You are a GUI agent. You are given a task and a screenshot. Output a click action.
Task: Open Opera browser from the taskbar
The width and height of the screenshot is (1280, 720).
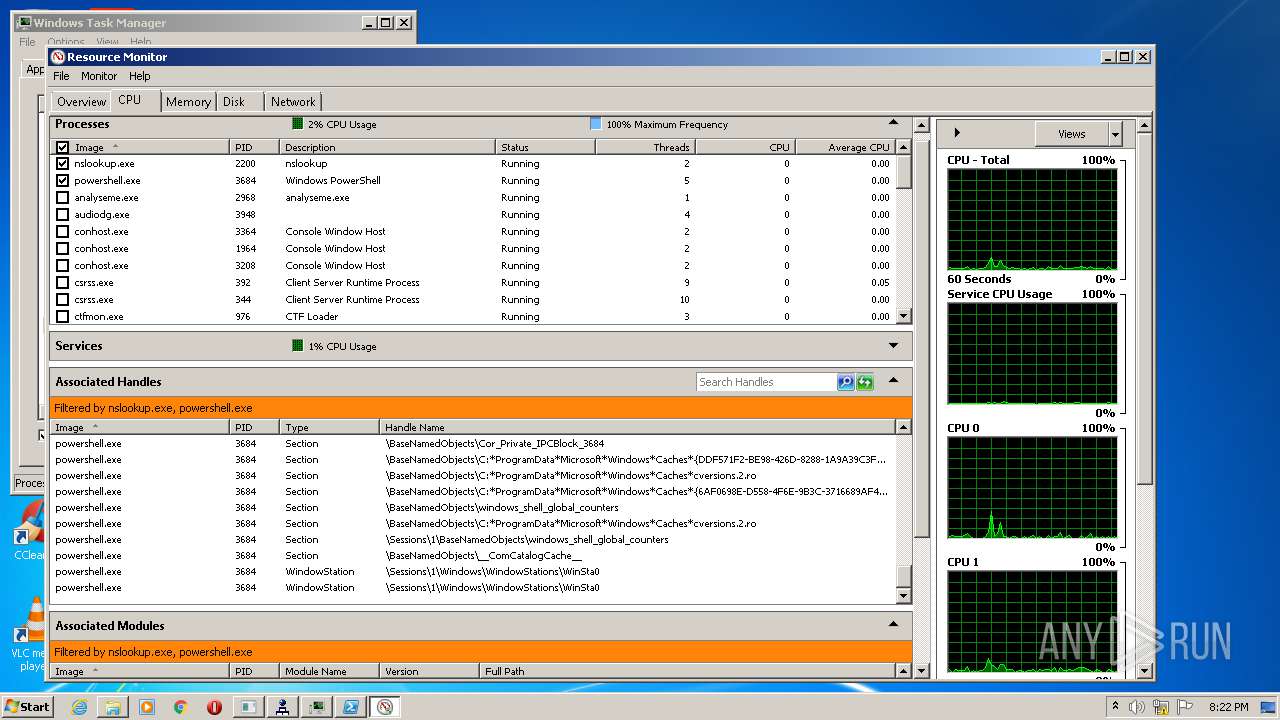coord(214,707)
